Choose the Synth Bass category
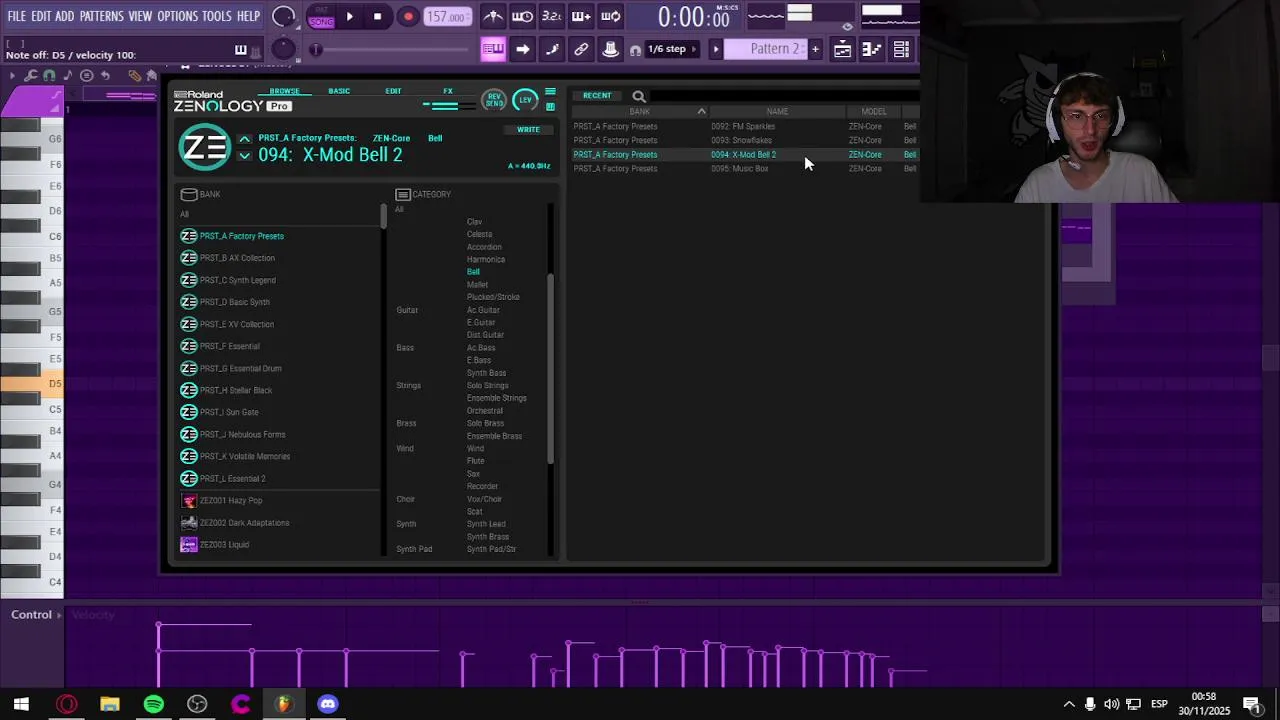 click(486, 373)
